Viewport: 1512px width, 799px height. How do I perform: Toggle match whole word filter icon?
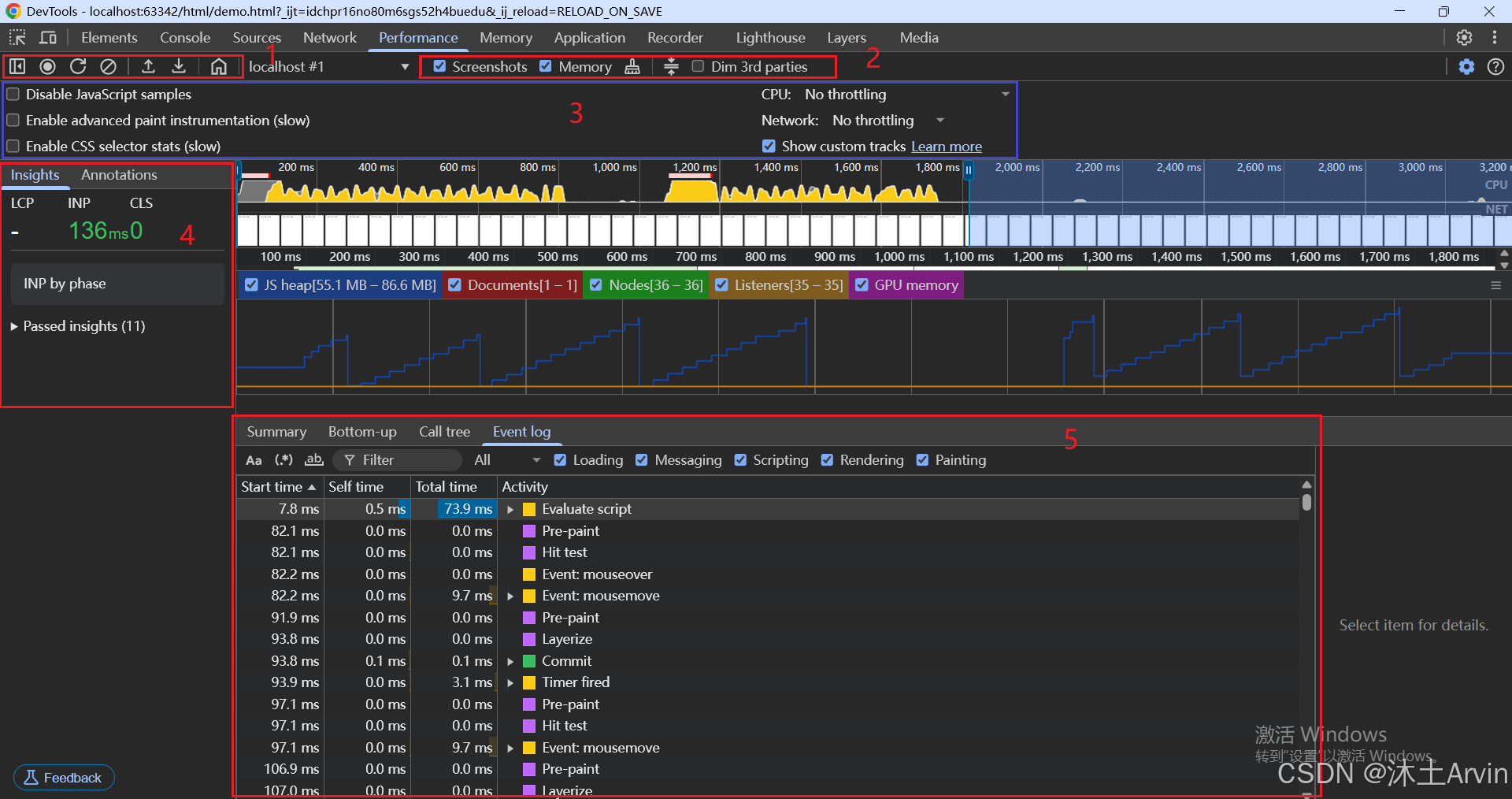[x=314, y=460]
